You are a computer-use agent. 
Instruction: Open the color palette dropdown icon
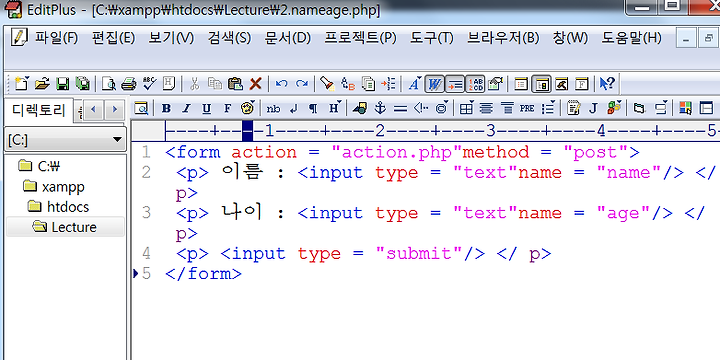tap(248, 108)
